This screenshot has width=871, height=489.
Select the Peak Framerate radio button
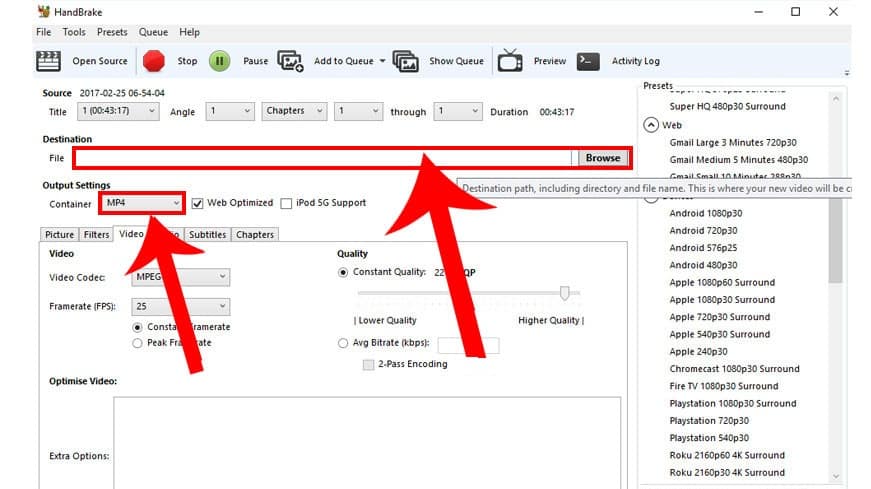[x=137, y=343]
